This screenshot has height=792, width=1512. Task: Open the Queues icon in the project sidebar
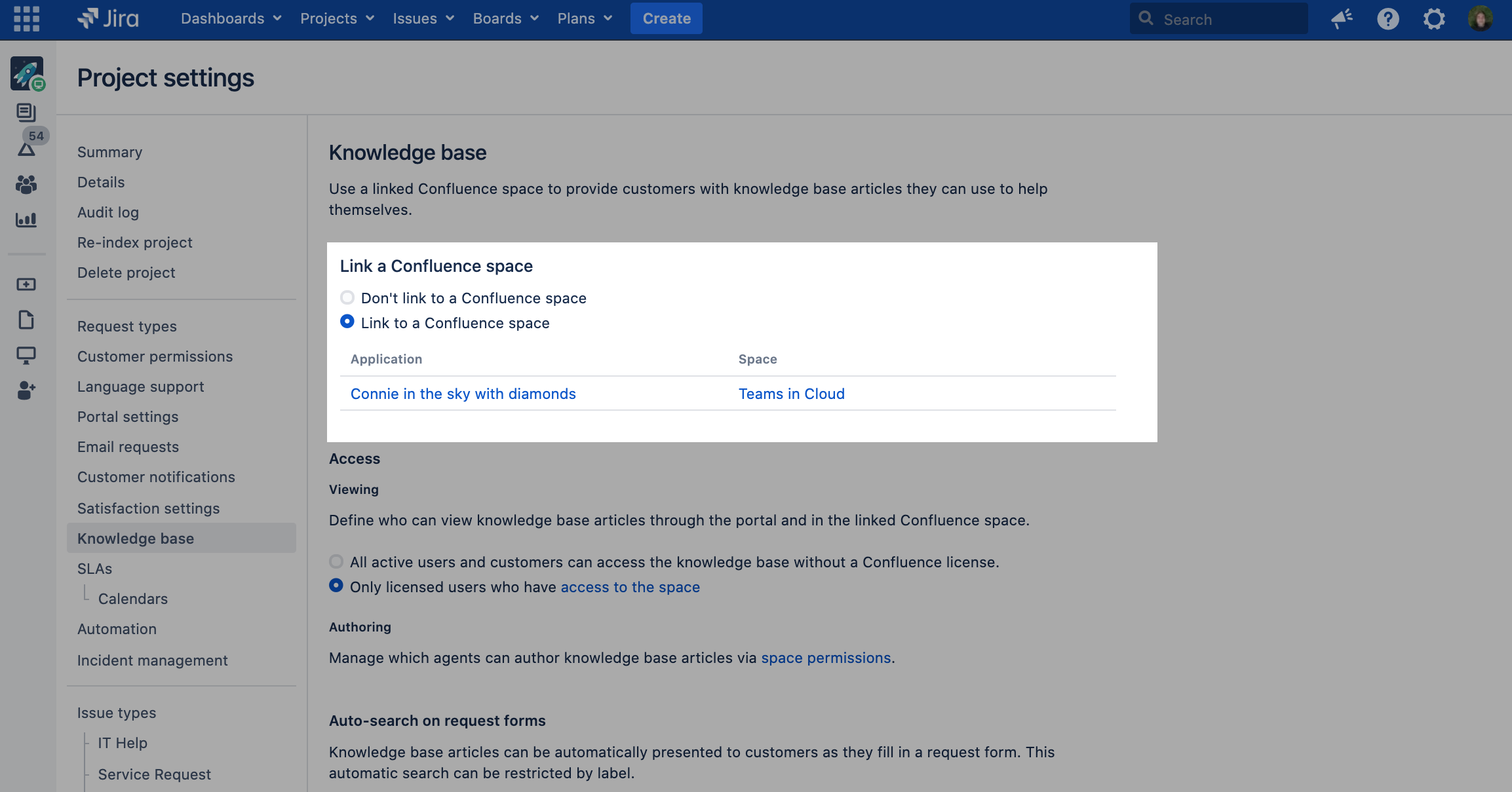tap(26, 112)
